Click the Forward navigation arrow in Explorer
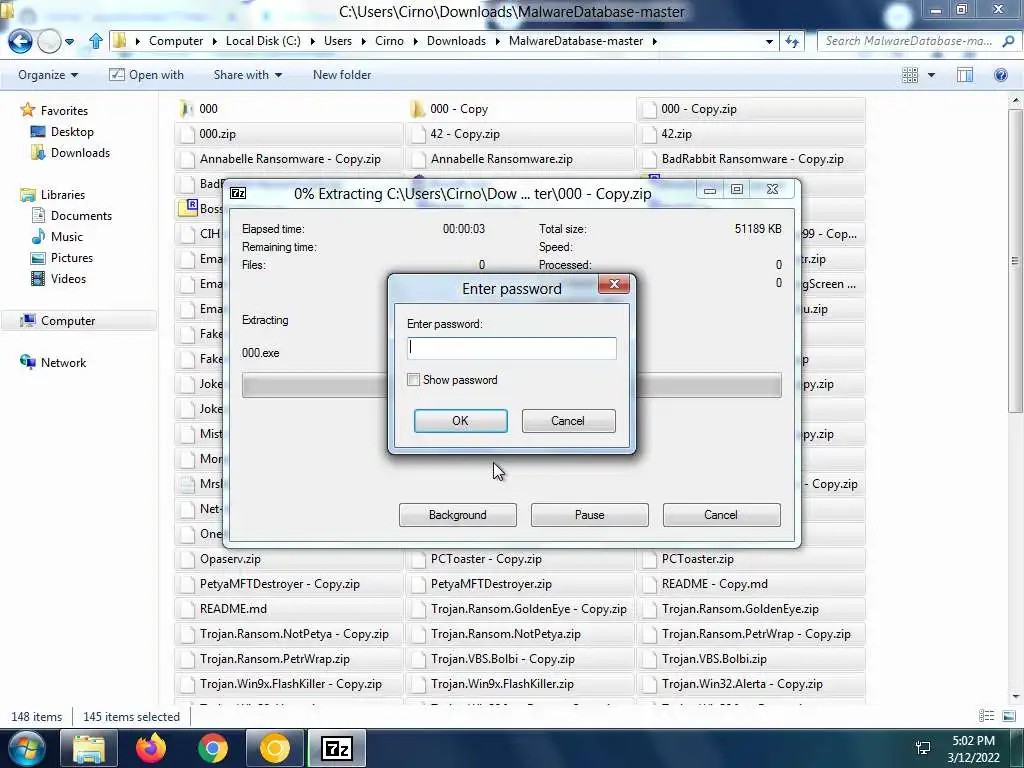Viewport: 1024px width, 768px height. 49,41
